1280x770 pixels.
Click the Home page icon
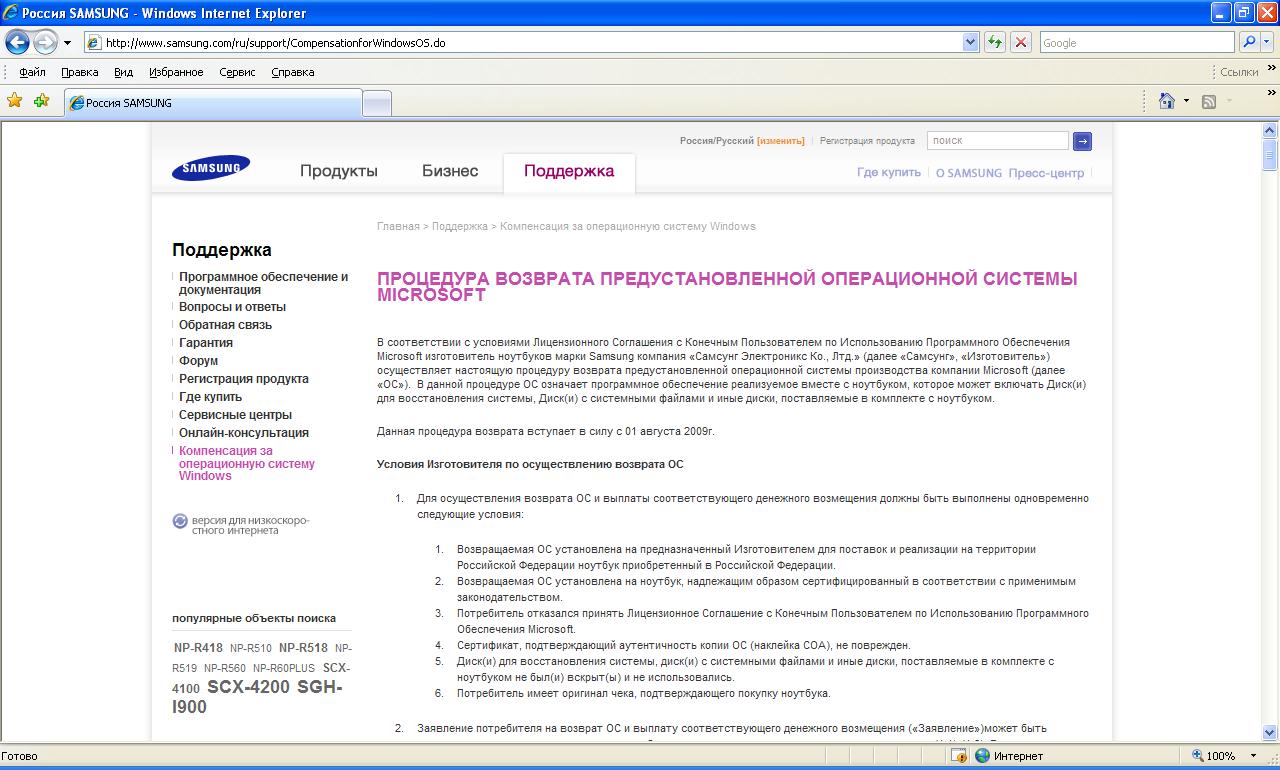1166,101
